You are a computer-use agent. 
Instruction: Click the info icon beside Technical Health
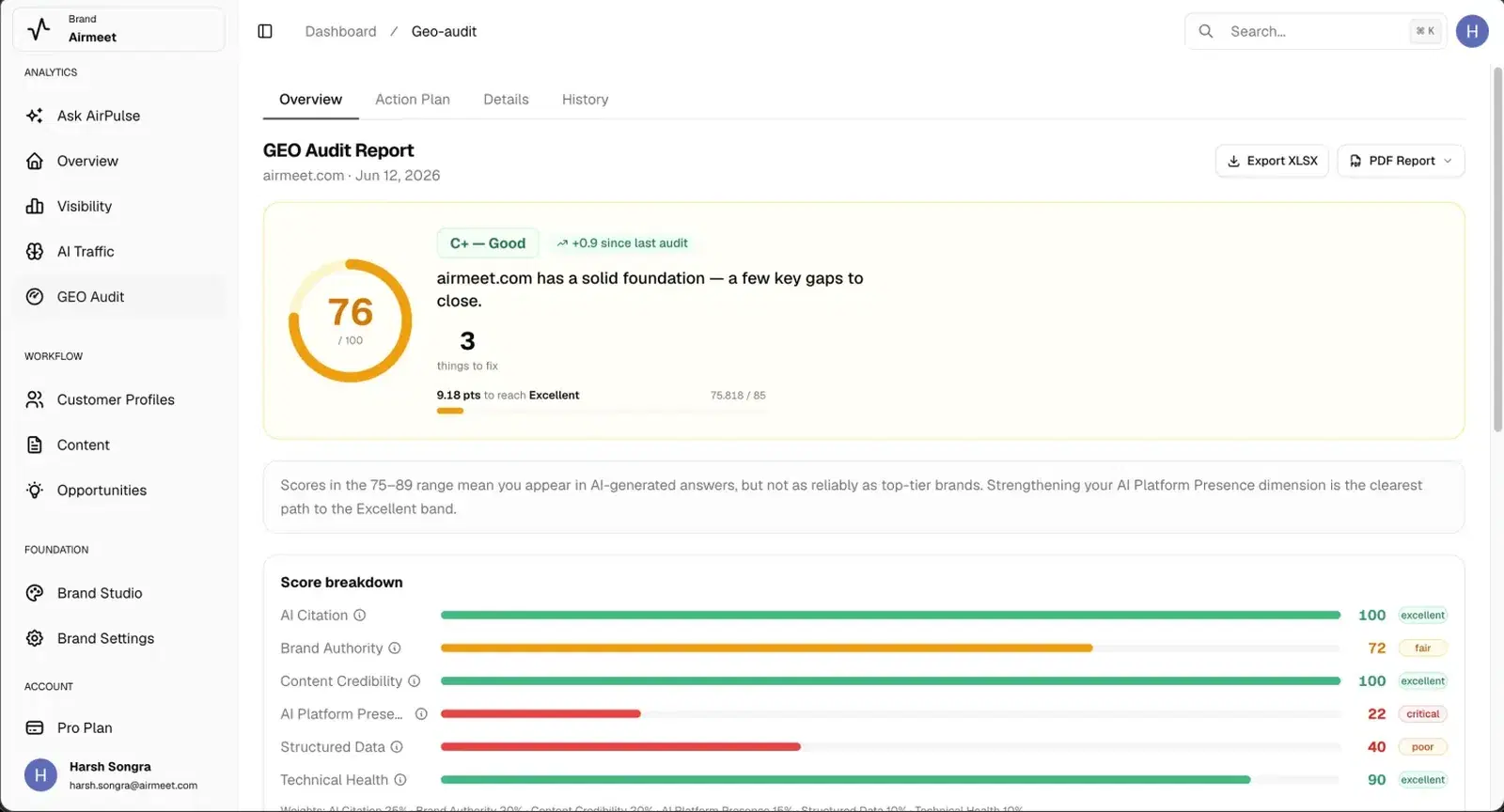point(400,780)
